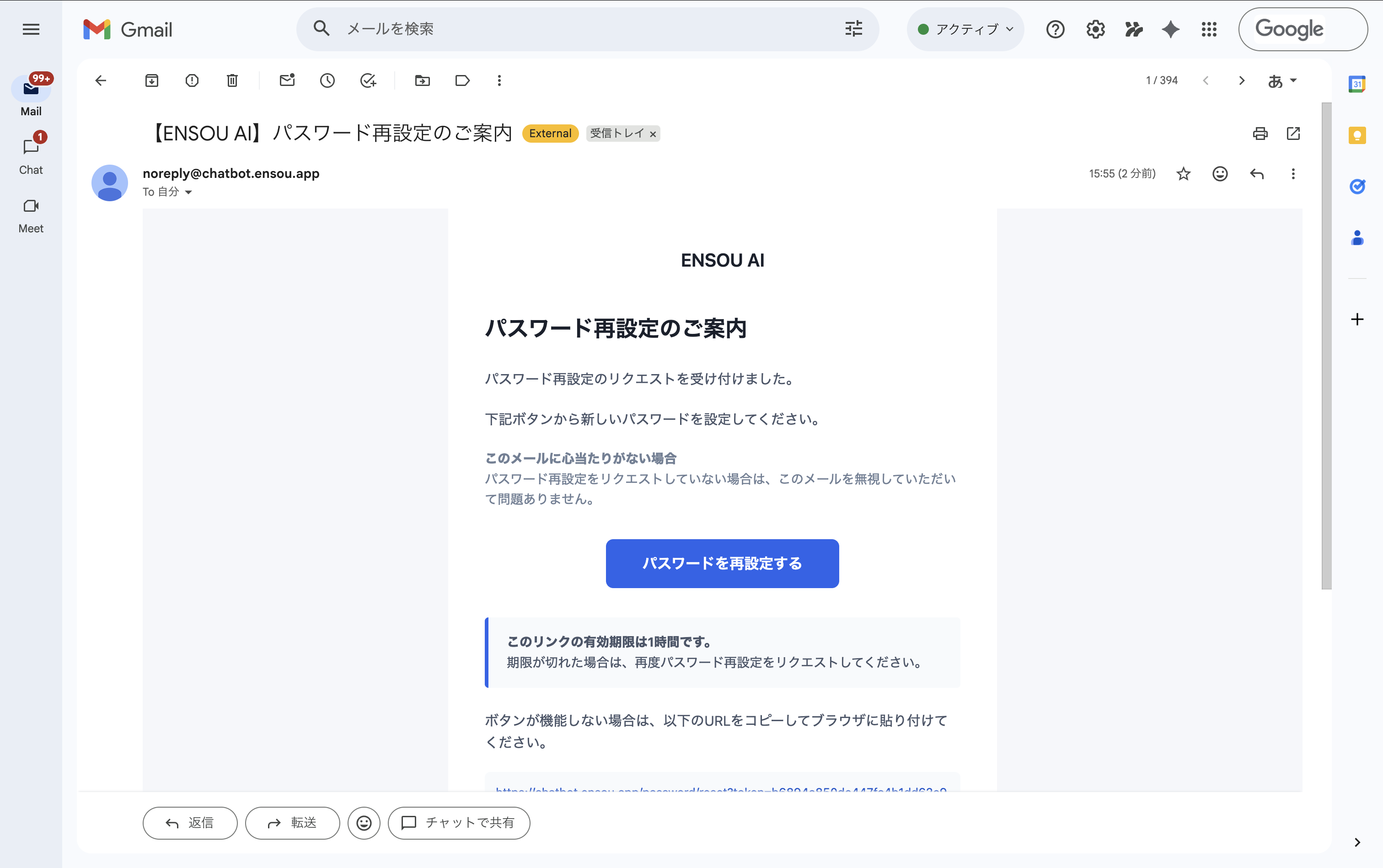
Task: Archive this email
Action: (x=151, y=80)
